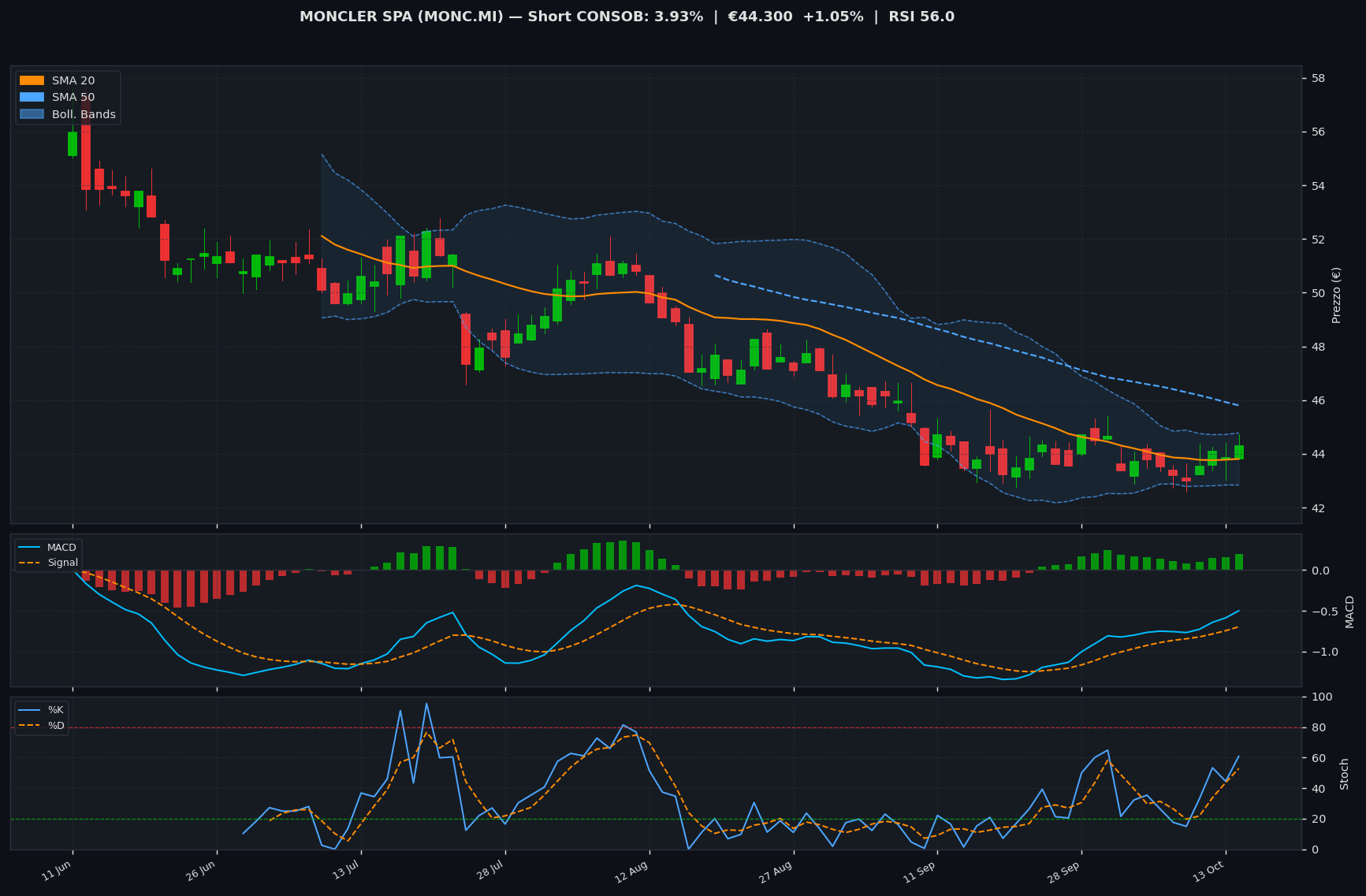This screenshot has height=896, width=1366.
Task: Select the SMA 50 legend label
Action: click(73, 97)
